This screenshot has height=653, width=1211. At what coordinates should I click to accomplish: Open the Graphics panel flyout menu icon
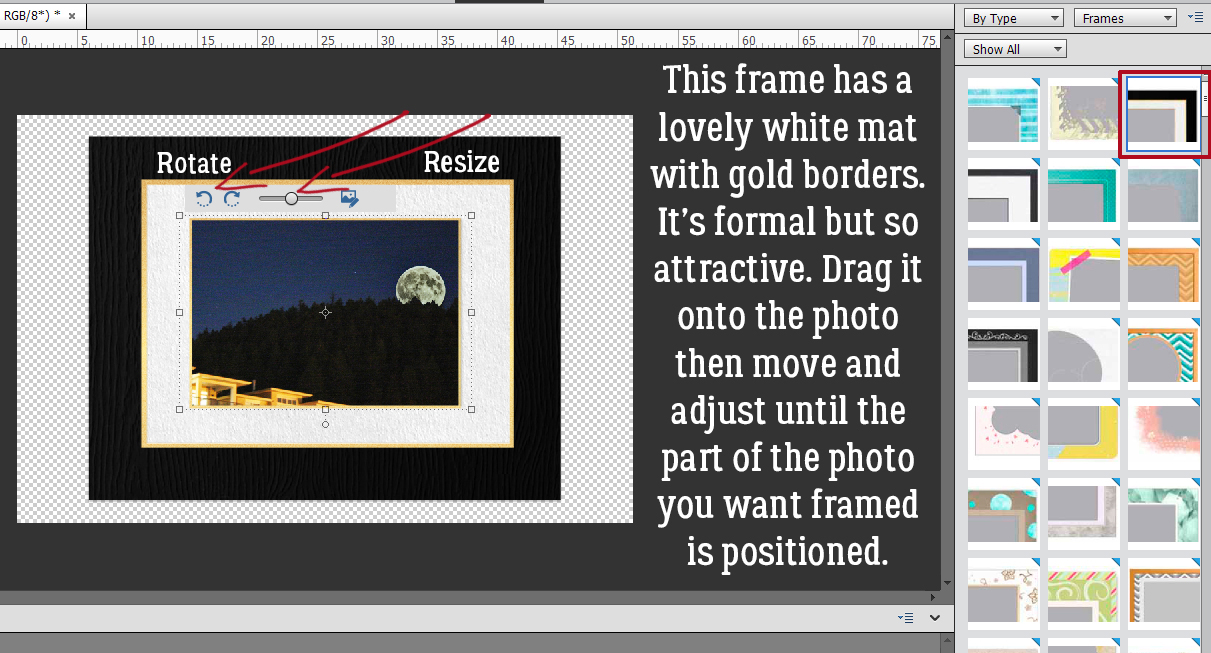pyautogui.click(x=1195, y=17)
